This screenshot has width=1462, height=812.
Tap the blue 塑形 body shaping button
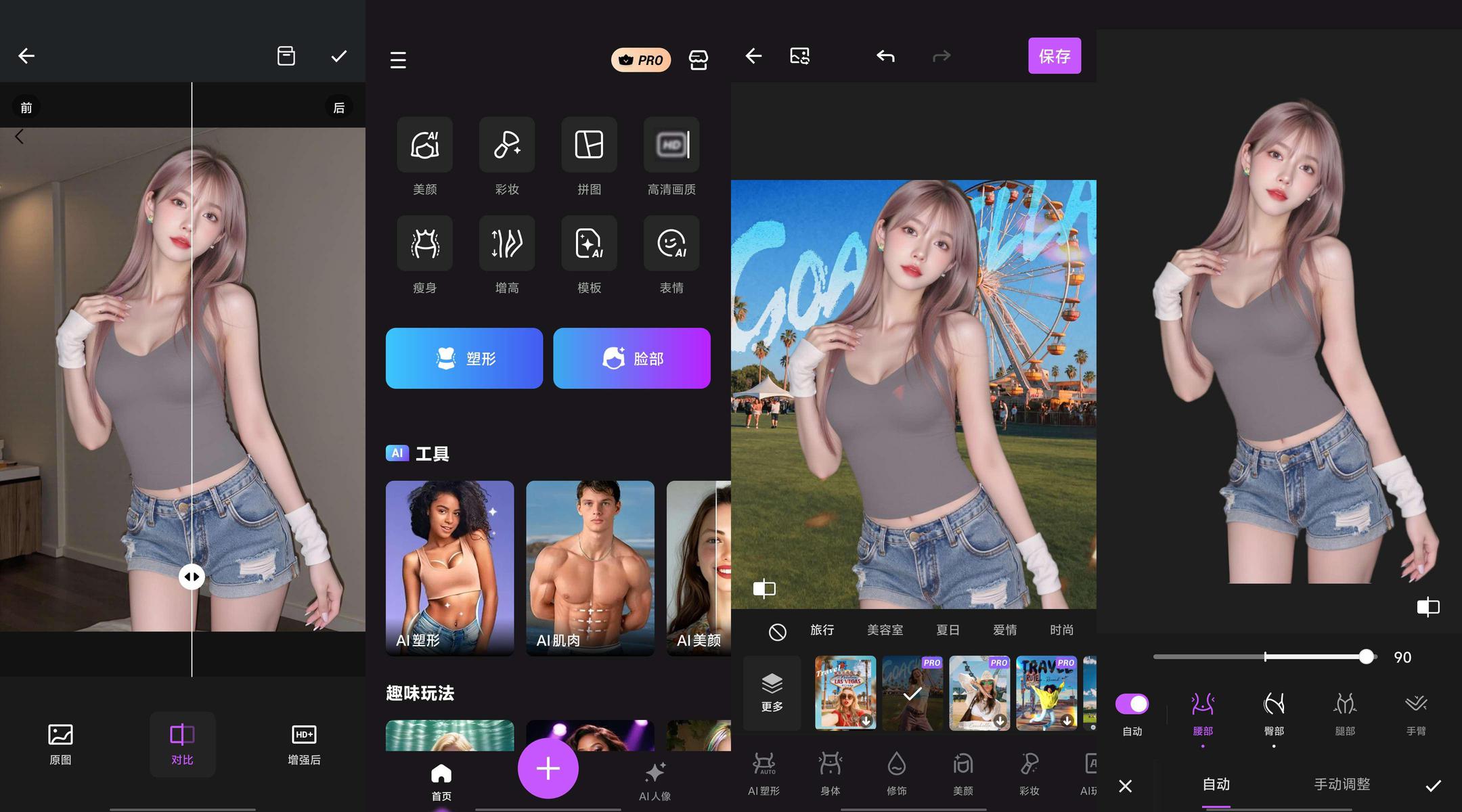click(x=464, y=359)
